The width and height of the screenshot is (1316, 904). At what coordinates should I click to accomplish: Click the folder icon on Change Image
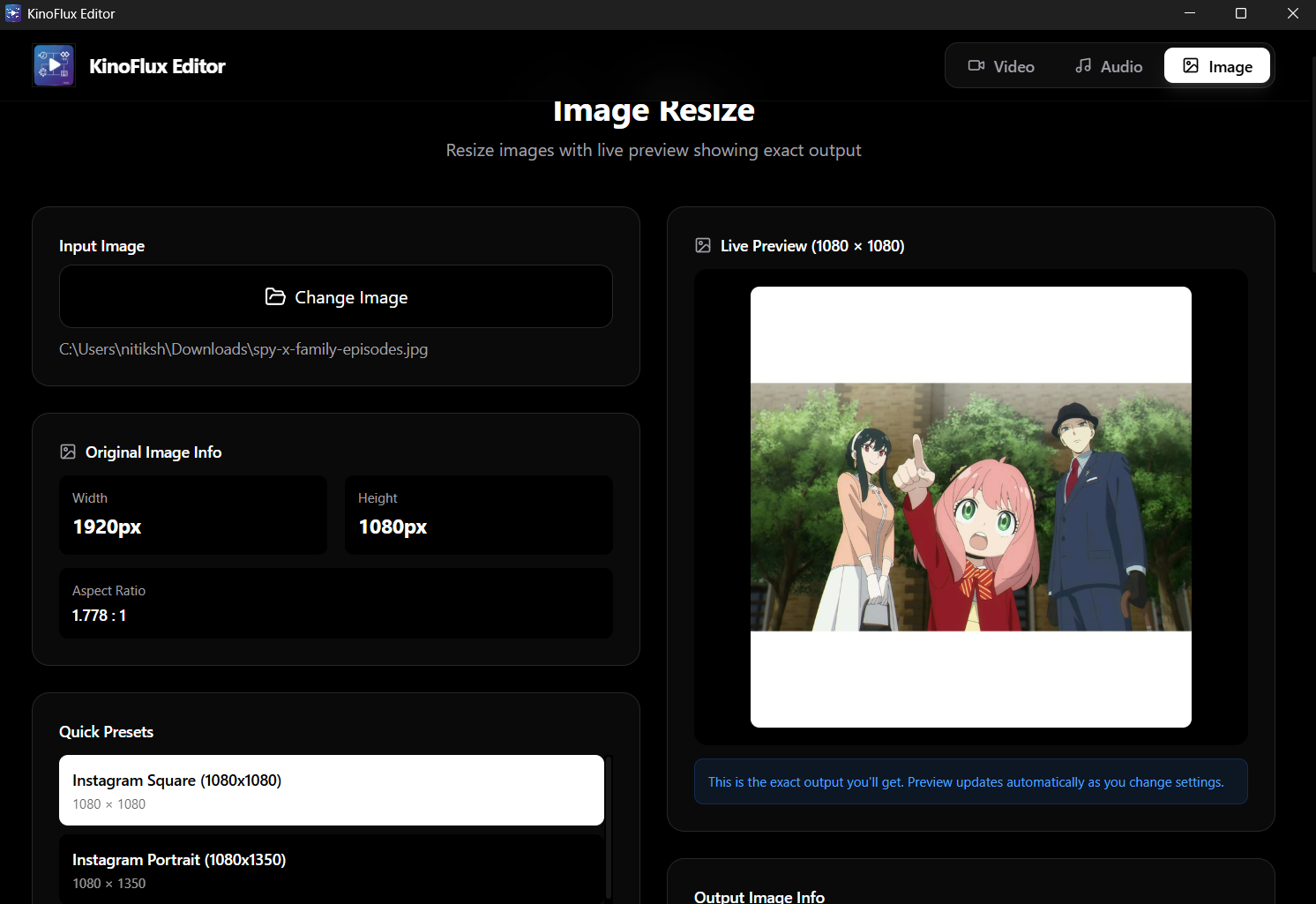[x=275, y=297]
